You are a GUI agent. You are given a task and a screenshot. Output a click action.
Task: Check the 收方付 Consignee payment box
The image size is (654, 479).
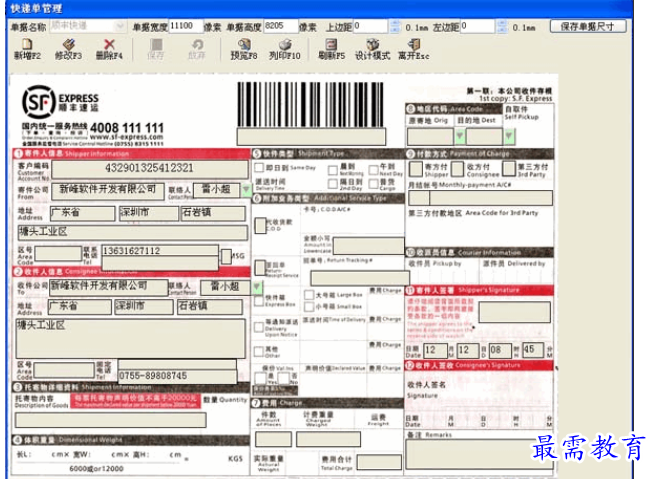coord(458,169)
